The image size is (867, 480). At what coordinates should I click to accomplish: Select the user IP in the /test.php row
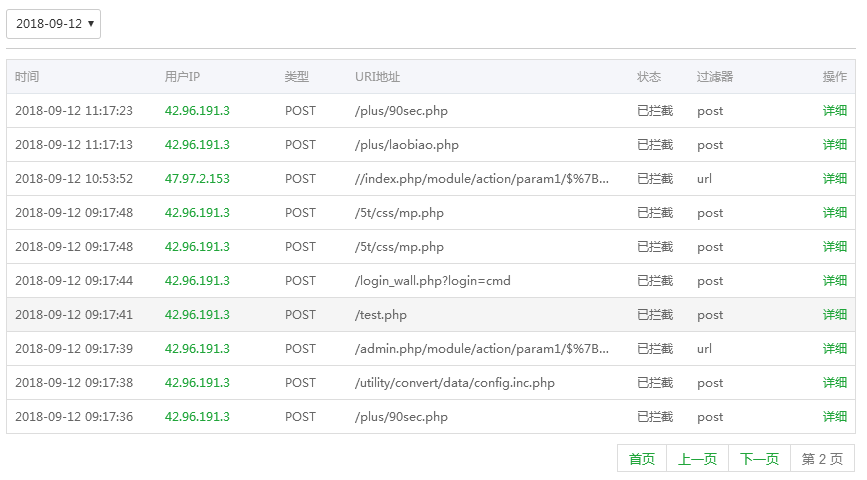click(x=197, y=315)
